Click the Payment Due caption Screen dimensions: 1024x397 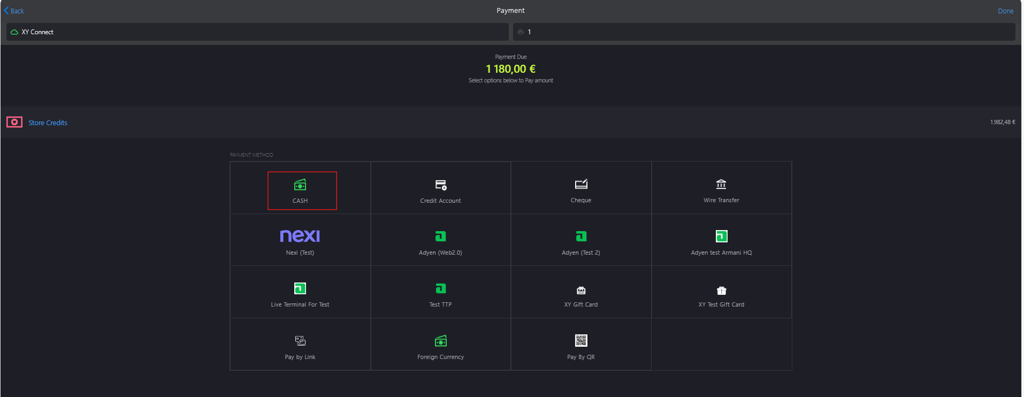tap(511, 57)
